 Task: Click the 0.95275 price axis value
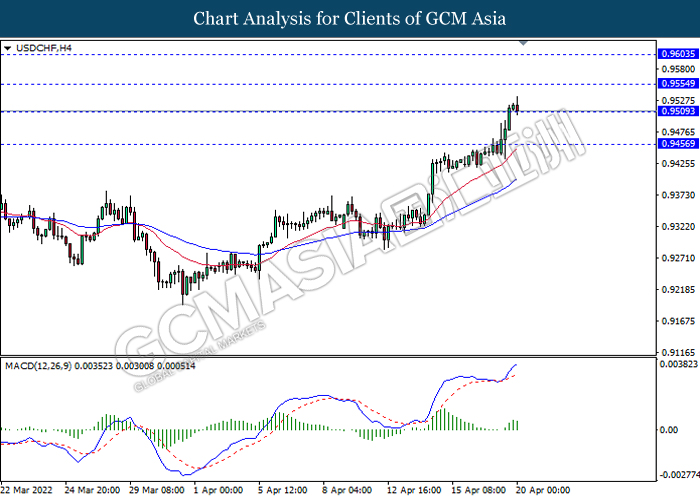pos(679,101)
